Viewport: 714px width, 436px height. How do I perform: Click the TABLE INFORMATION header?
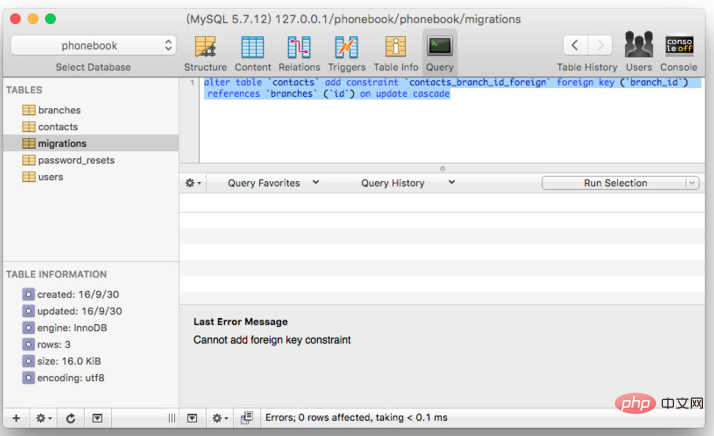[56, 275]
